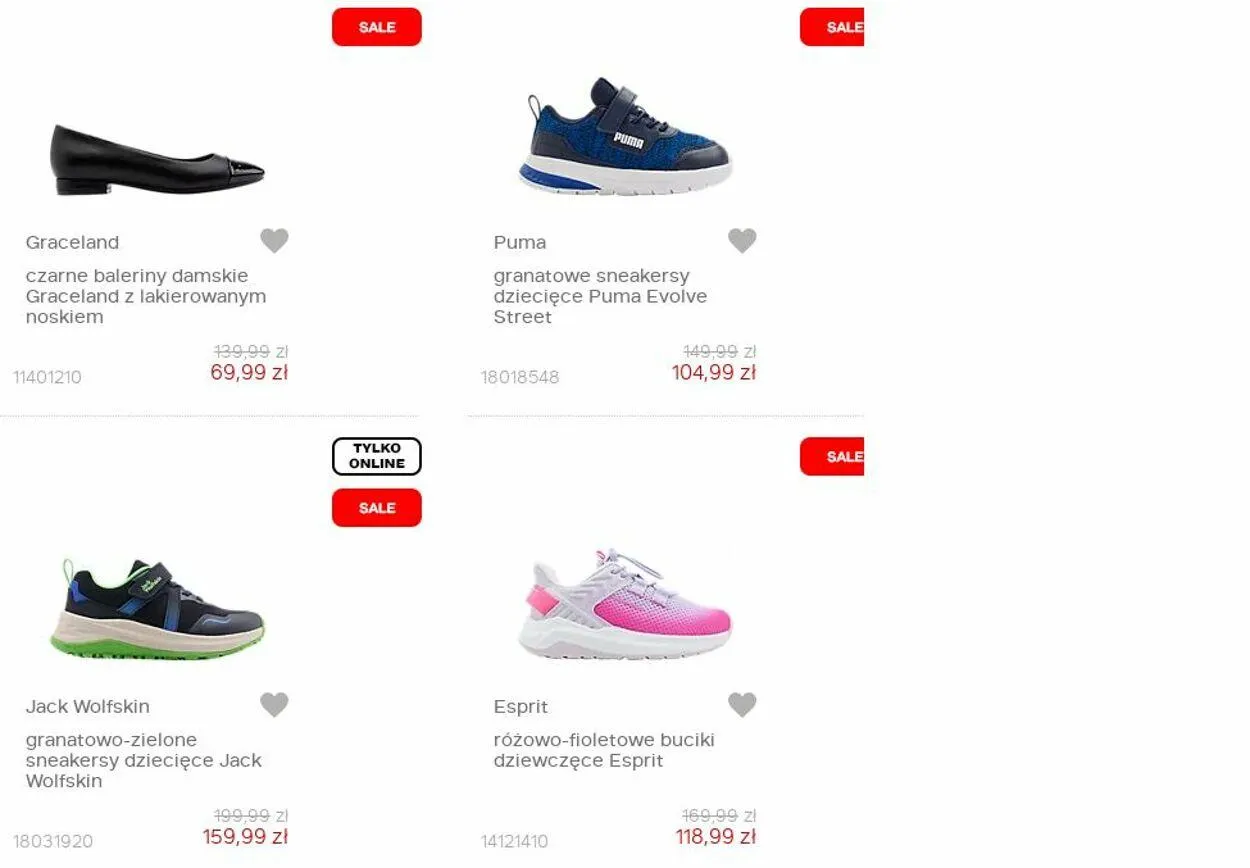The image size is (1250, 868).
Task: Click the Esprit brand name
Action: click(521, 706)
